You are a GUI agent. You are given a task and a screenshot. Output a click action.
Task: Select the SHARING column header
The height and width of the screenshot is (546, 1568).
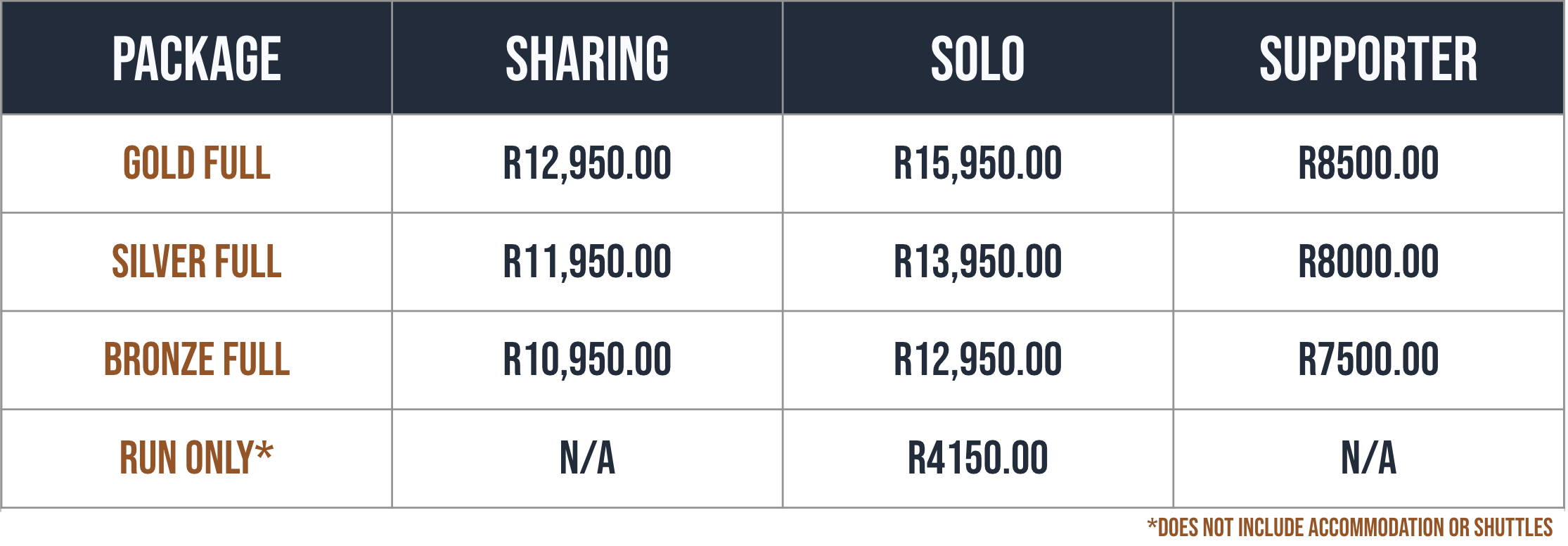tap(587, 59)
